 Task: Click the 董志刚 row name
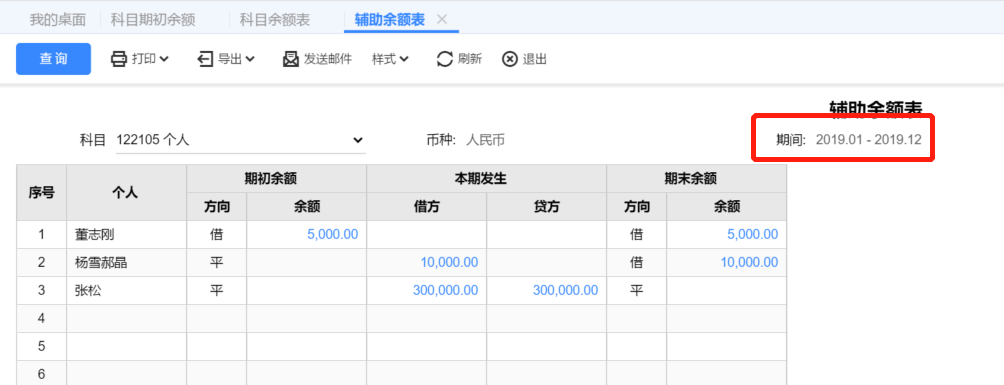[x=95, y=234]
